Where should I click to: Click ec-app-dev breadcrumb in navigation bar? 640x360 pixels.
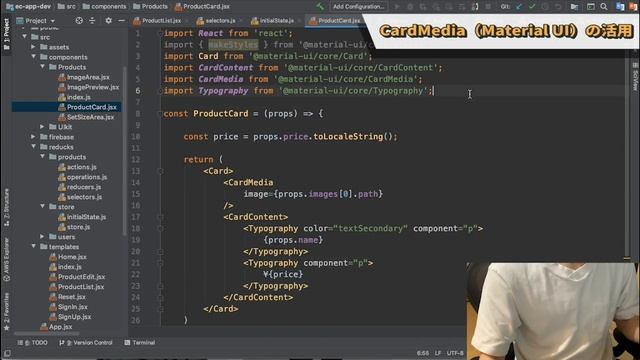click(x=28, y=7)
